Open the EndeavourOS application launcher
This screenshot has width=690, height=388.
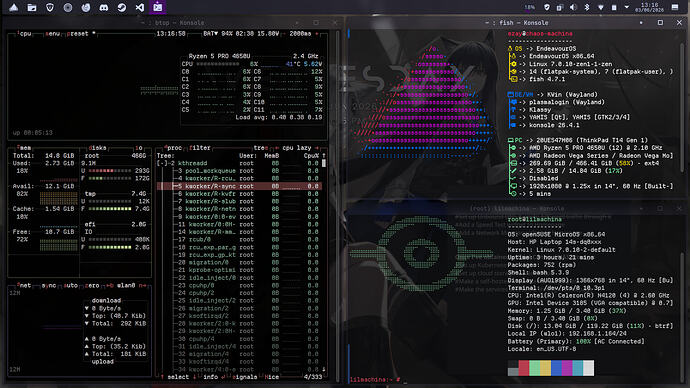point(14,7)
